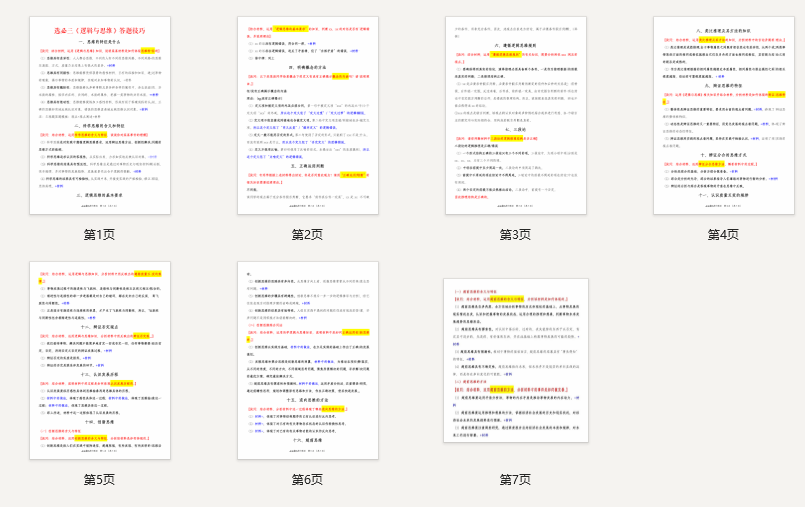Screen dimensions: 805x507
Task: Open the page 2 thumbnail
Action: pos(308,115)
